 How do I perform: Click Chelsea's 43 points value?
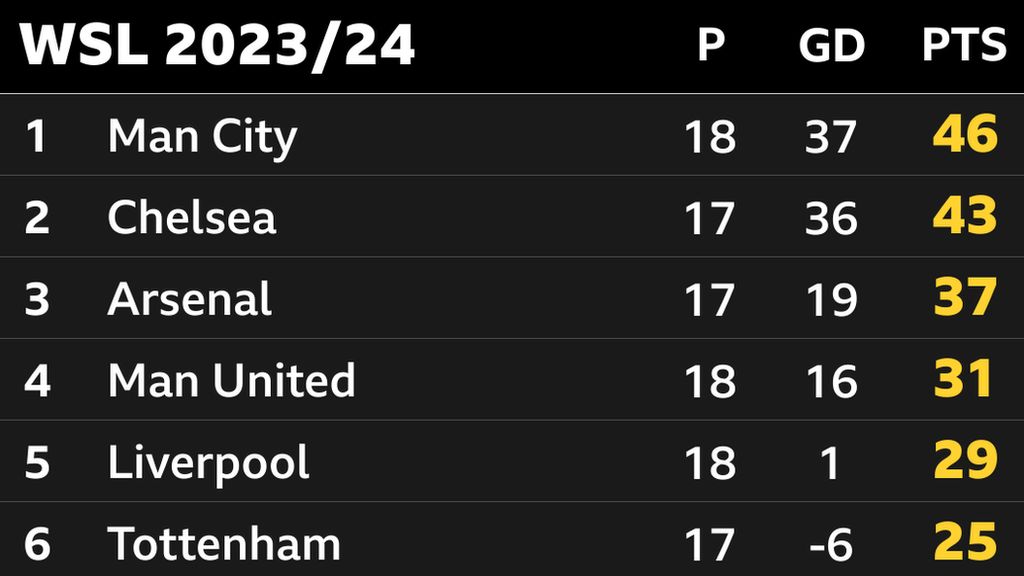tap(965, 217)
